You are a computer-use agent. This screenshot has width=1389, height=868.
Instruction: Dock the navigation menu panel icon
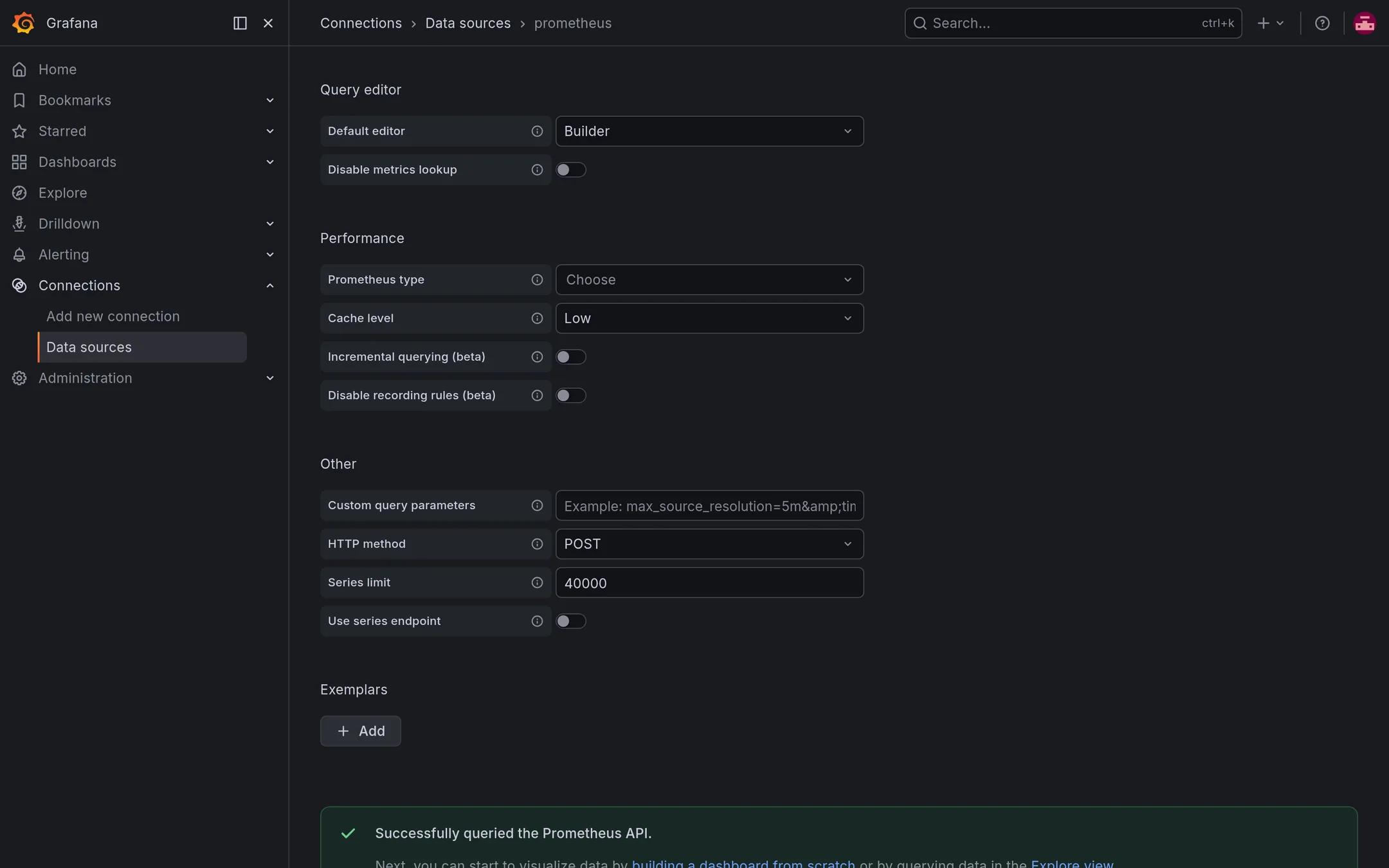(240, 23)
